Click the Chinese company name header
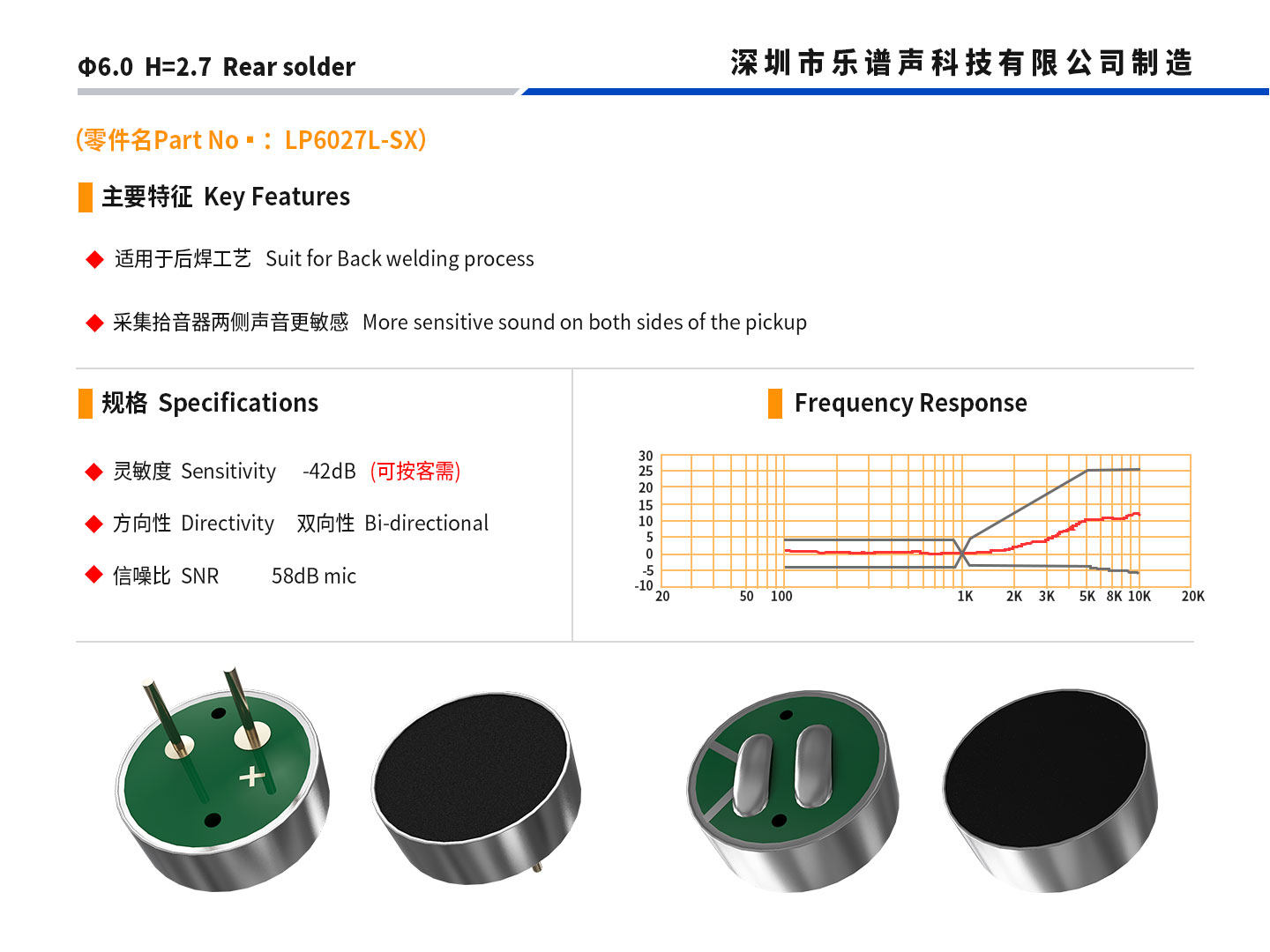 (x=961, y=63)
